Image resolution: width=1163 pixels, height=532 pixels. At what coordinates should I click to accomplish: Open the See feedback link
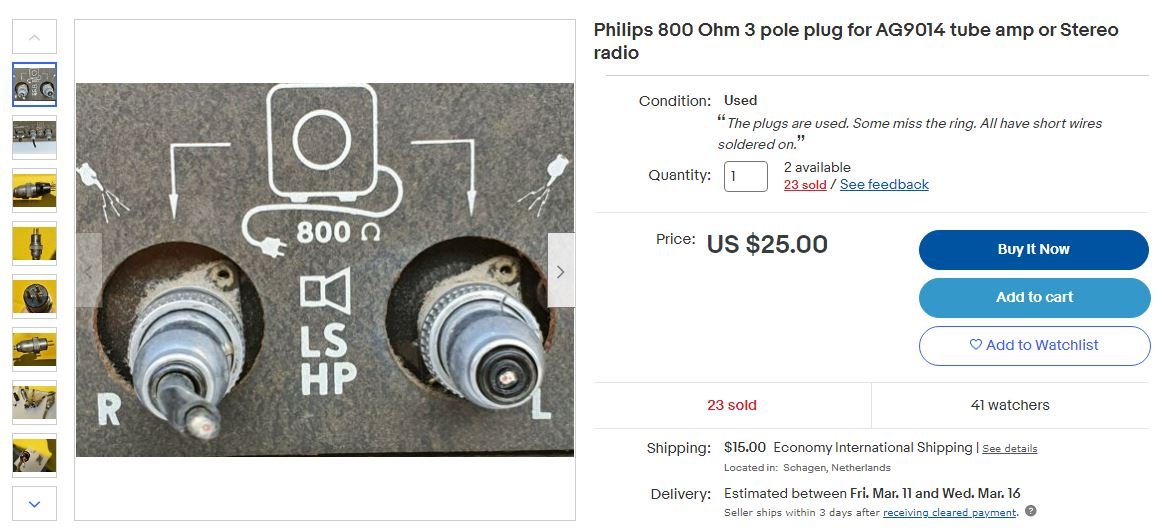click(884, 184)
